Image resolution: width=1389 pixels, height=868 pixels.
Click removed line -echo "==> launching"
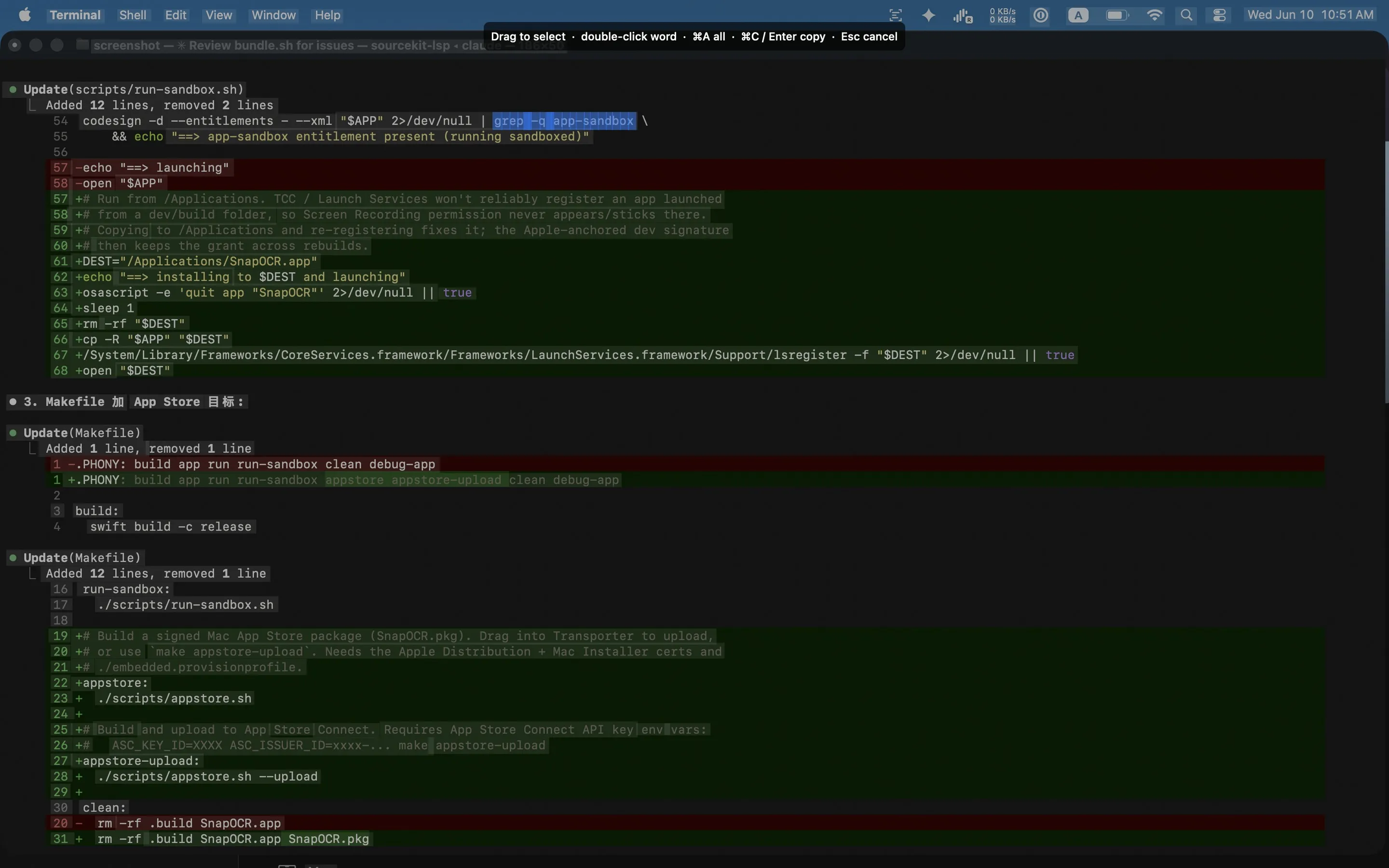pyautogui.click(x=152, y=168)
